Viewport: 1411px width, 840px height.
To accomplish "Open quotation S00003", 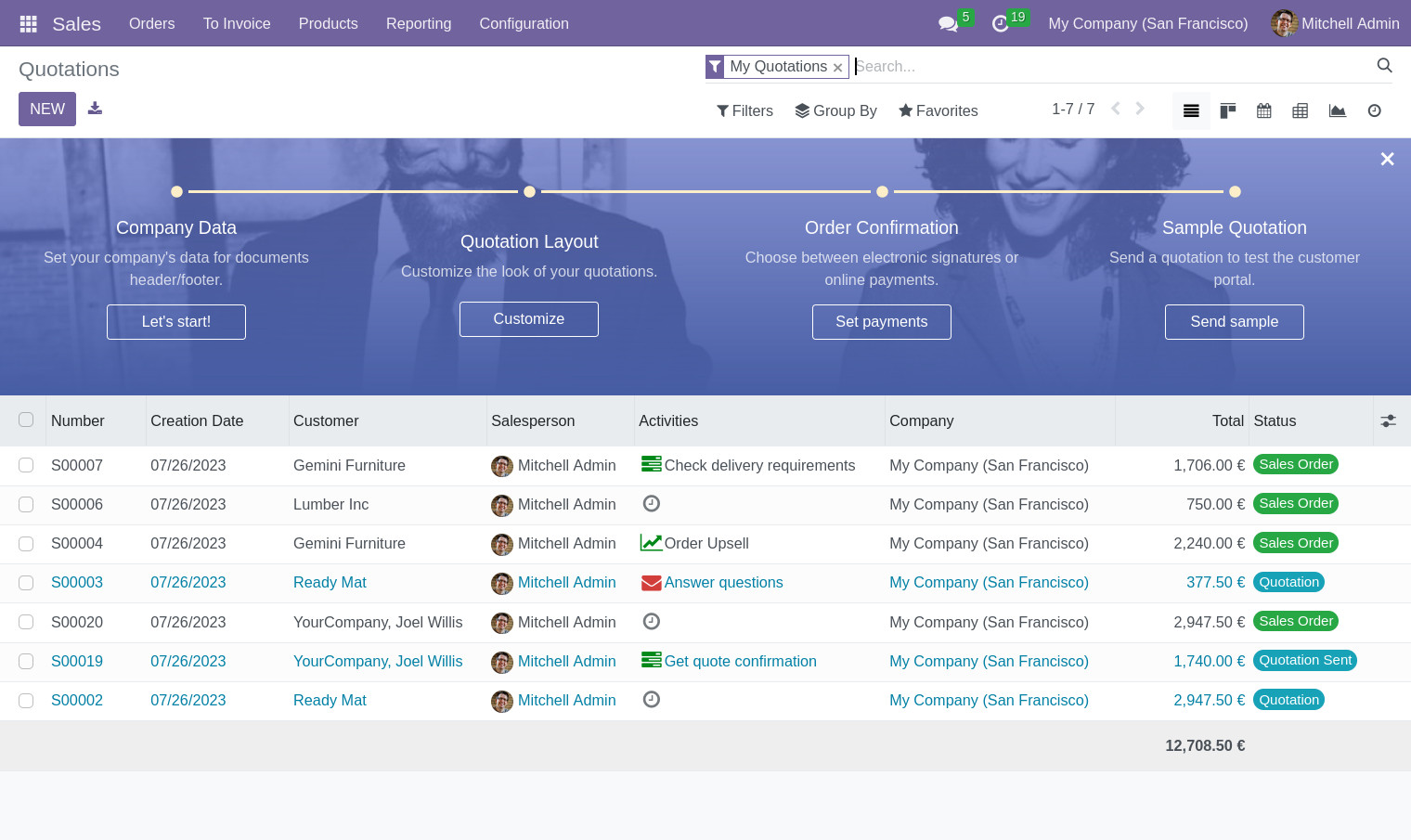I will [77, 582].
